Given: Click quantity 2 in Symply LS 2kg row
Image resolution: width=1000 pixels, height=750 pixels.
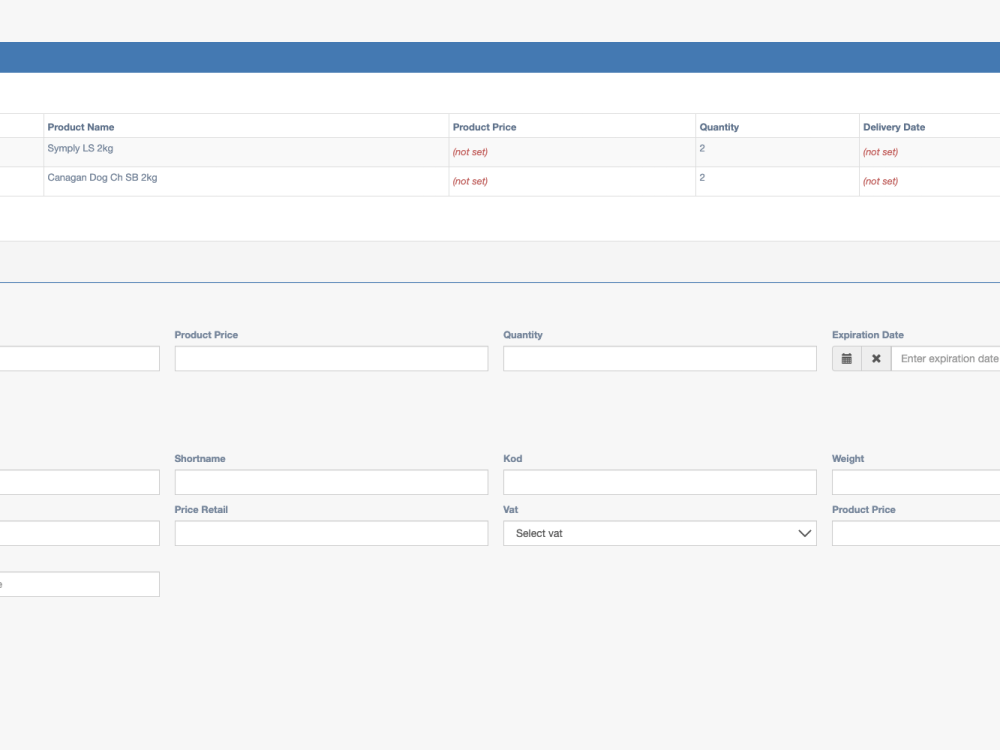Looking at the screenshot, I should point(702,148).
